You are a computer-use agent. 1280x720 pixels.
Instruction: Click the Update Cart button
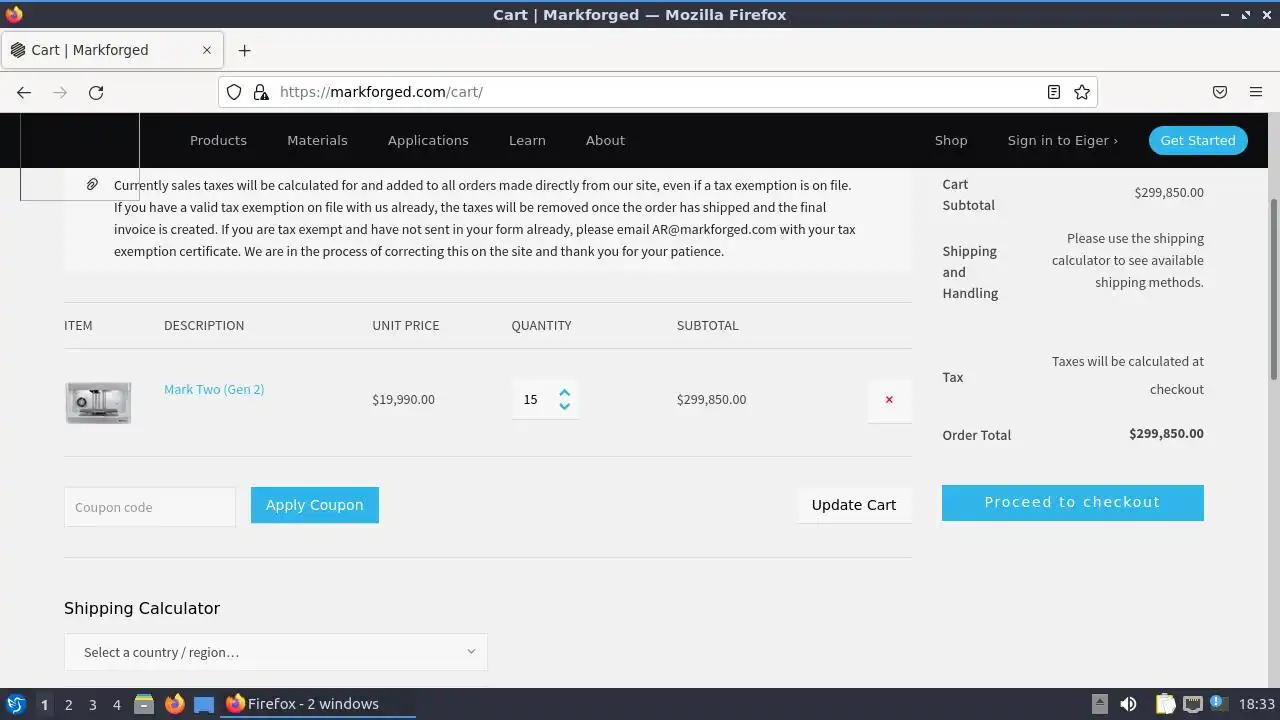[854, 505]
